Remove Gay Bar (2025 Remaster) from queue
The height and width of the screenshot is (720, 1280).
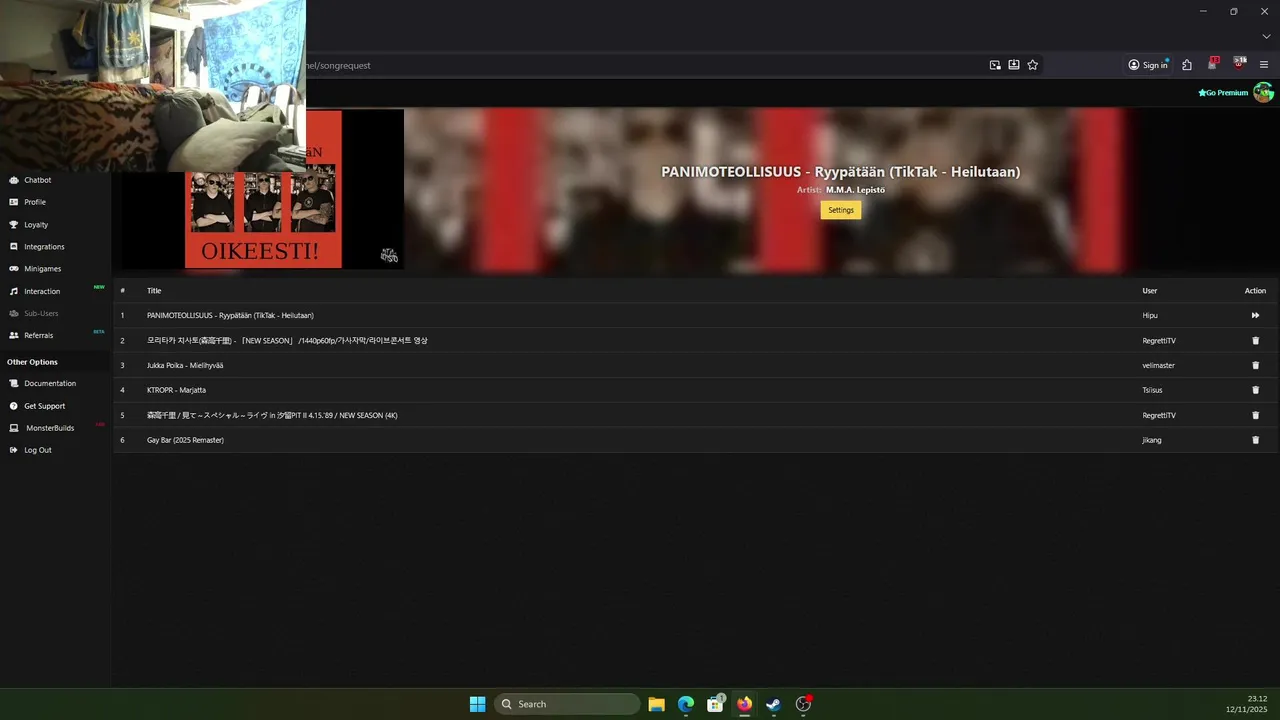click(1255, 440)
